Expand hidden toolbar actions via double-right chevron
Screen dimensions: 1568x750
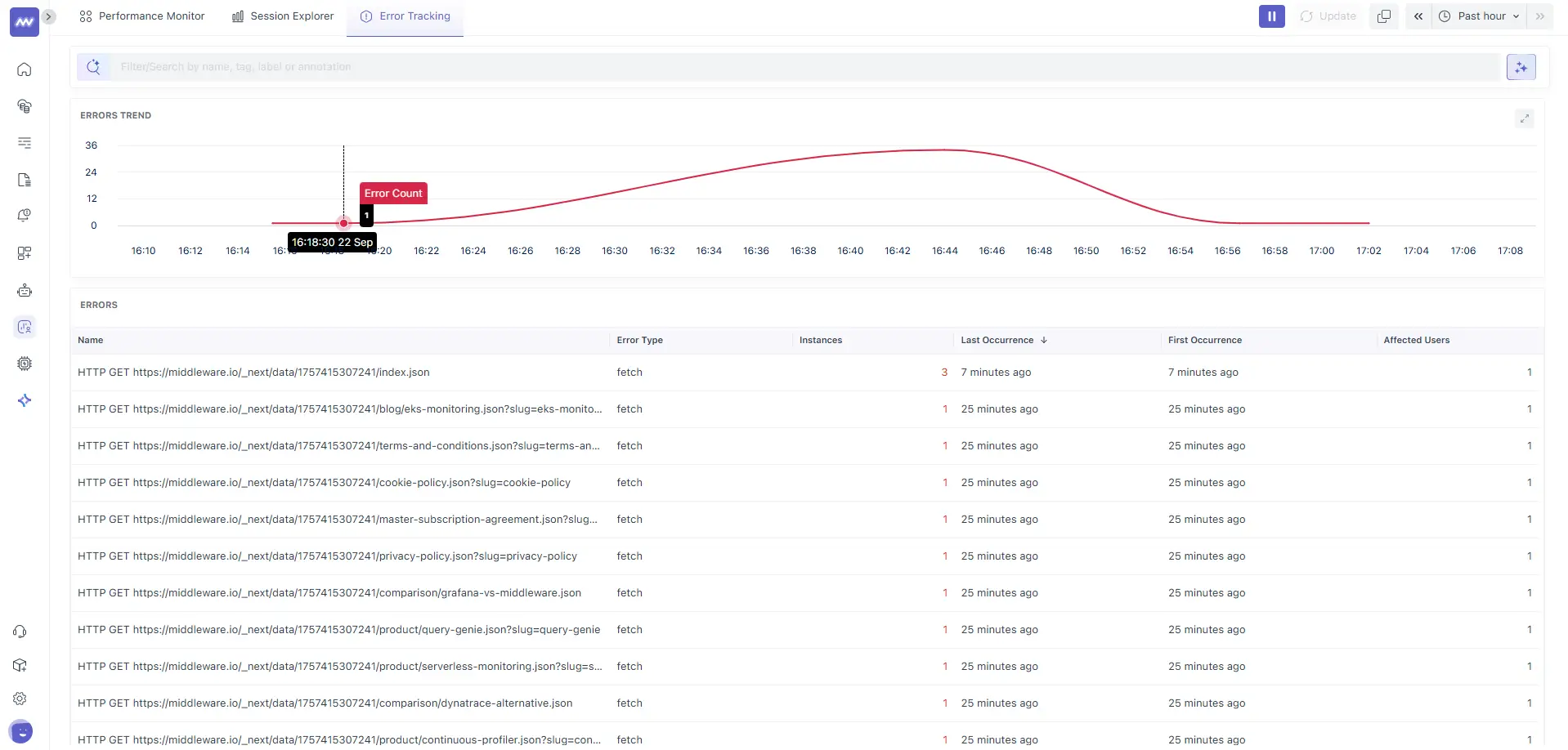click(1542, 16)
